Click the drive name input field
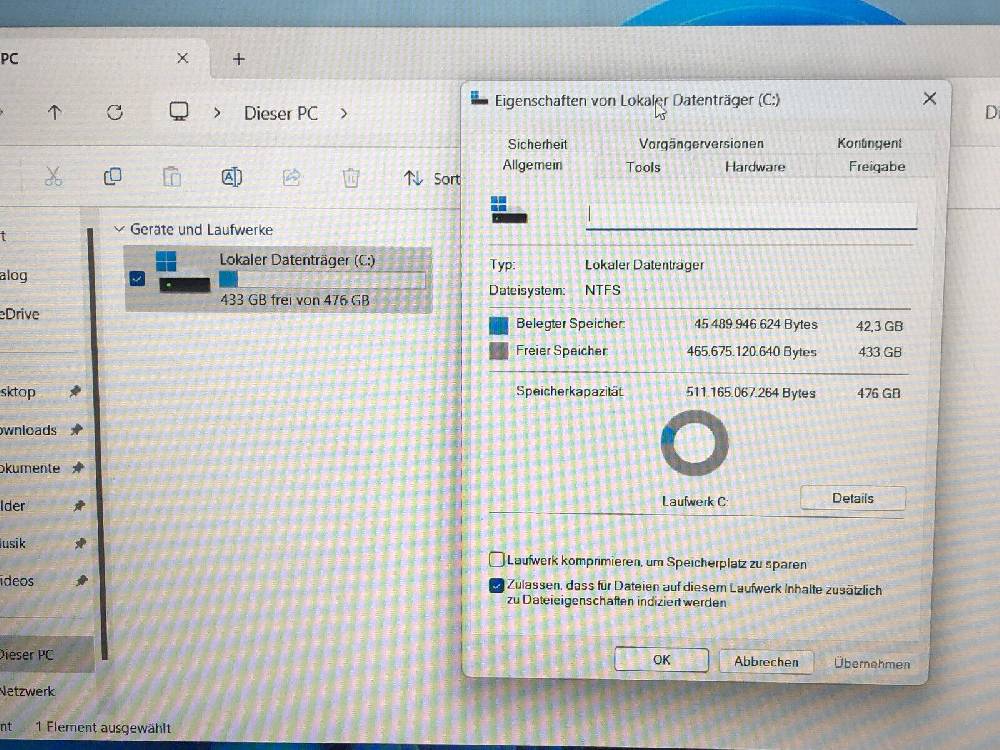1000x750 pixels. pos(751,216)
